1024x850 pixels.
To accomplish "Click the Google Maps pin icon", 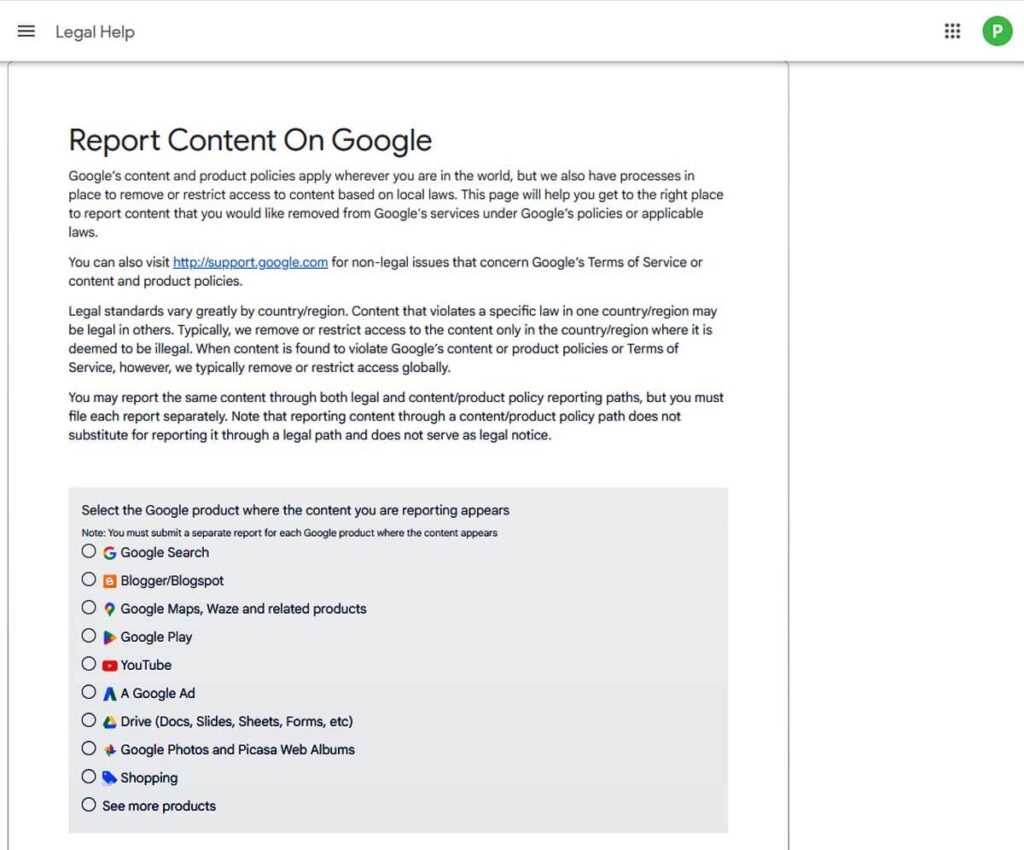I will pos(108,608).
